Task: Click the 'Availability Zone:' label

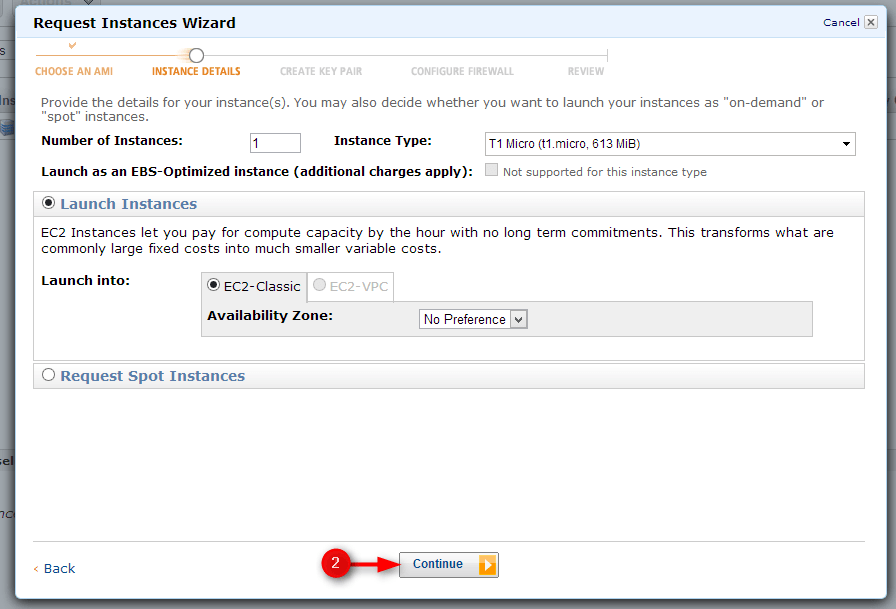Action: click(x=270, y=315)
